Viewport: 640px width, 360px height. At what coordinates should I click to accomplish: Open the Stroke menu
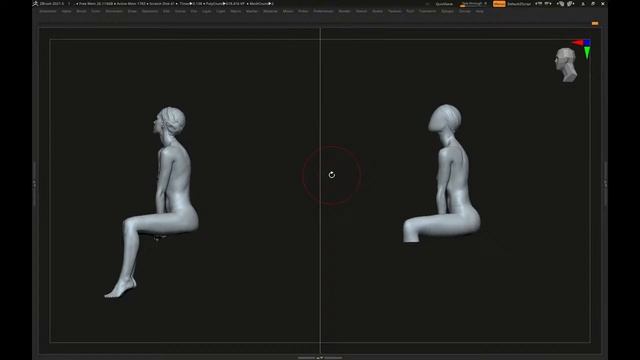(378, 11)
